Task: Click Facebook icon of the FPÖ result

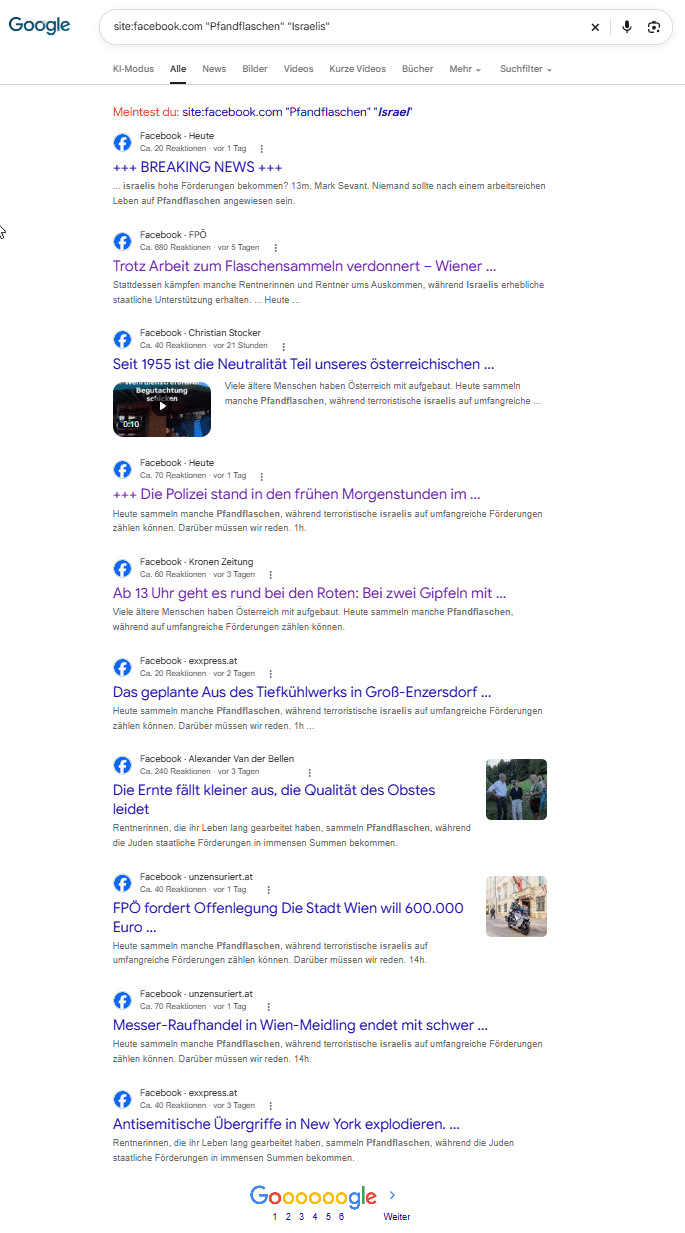Action: tap(122, 241)
